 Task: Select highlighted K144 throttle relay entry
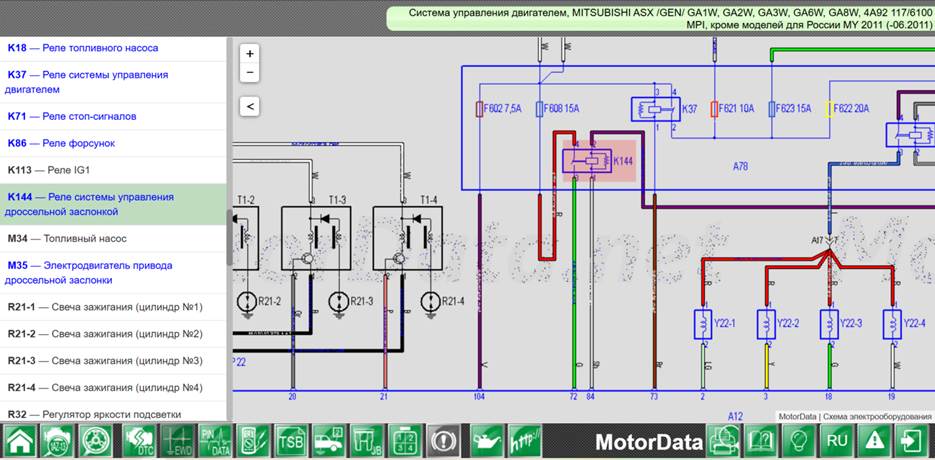(113, 204)
